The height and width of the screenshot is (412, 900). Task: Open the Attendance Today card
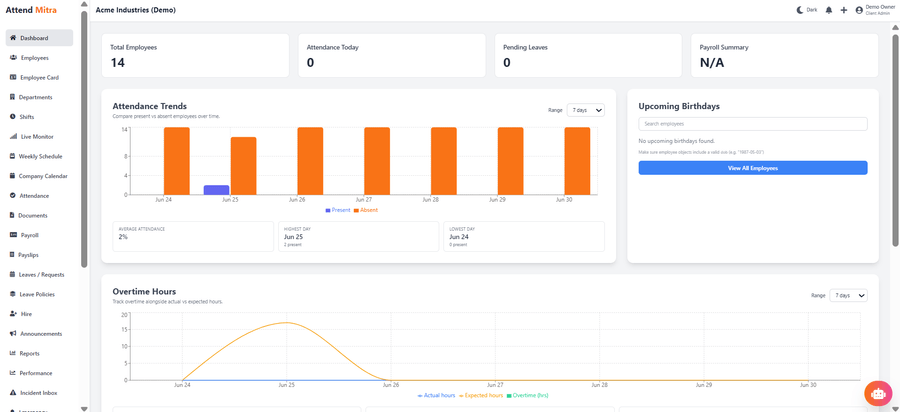coord(392,55)
